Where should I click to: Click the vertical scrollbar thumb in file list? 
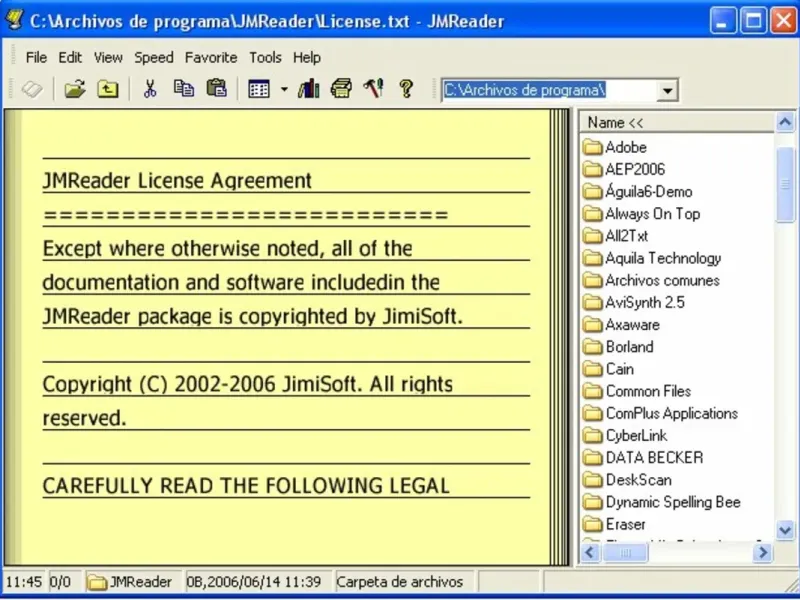click(785, 184)
